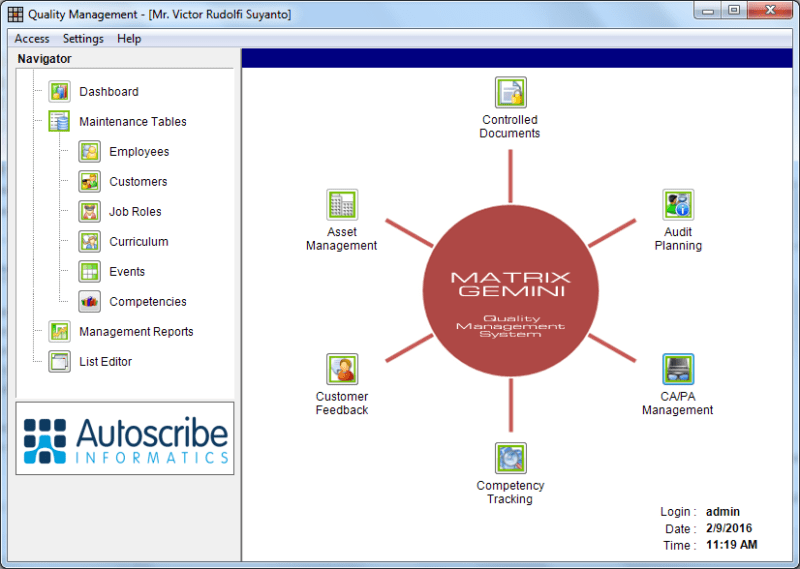The image size is (800, 569).
Task: Click the Autoscribe Informatics logo
Action: point(125,439)
